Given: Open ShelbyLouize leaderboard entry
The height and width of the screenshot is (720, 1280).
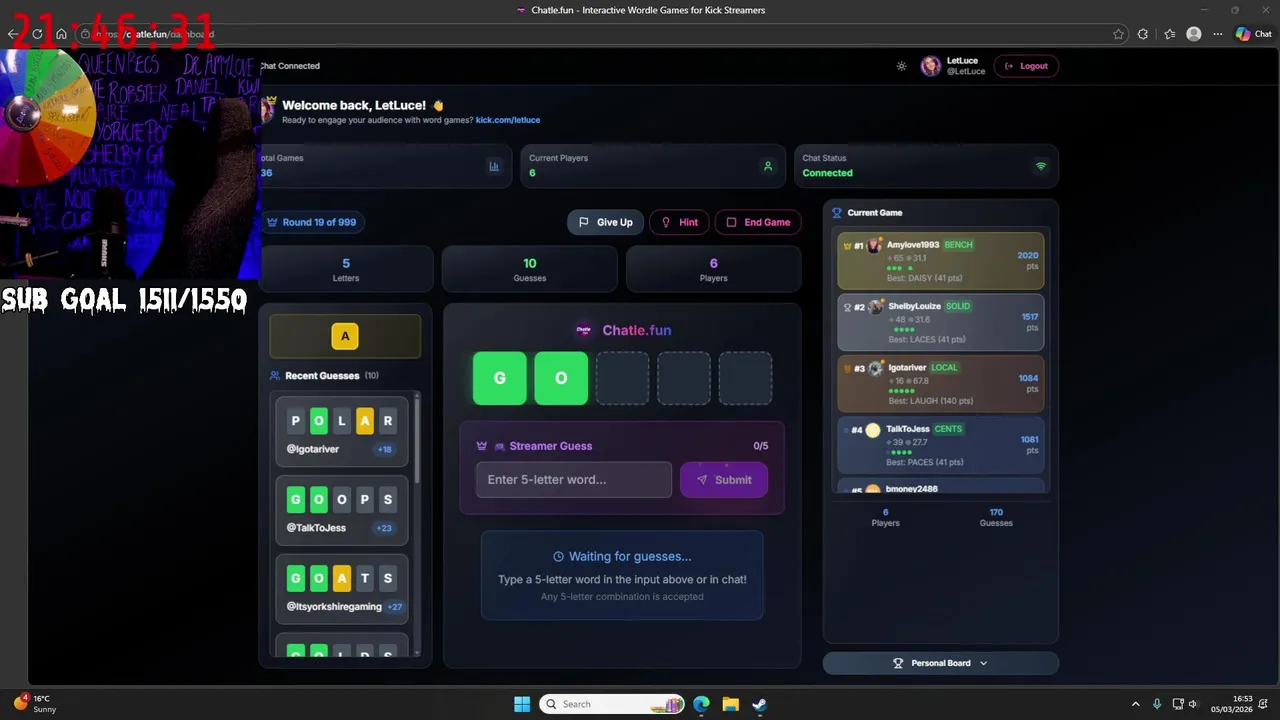Looking at the screenshot, I should tap(941, 323).
